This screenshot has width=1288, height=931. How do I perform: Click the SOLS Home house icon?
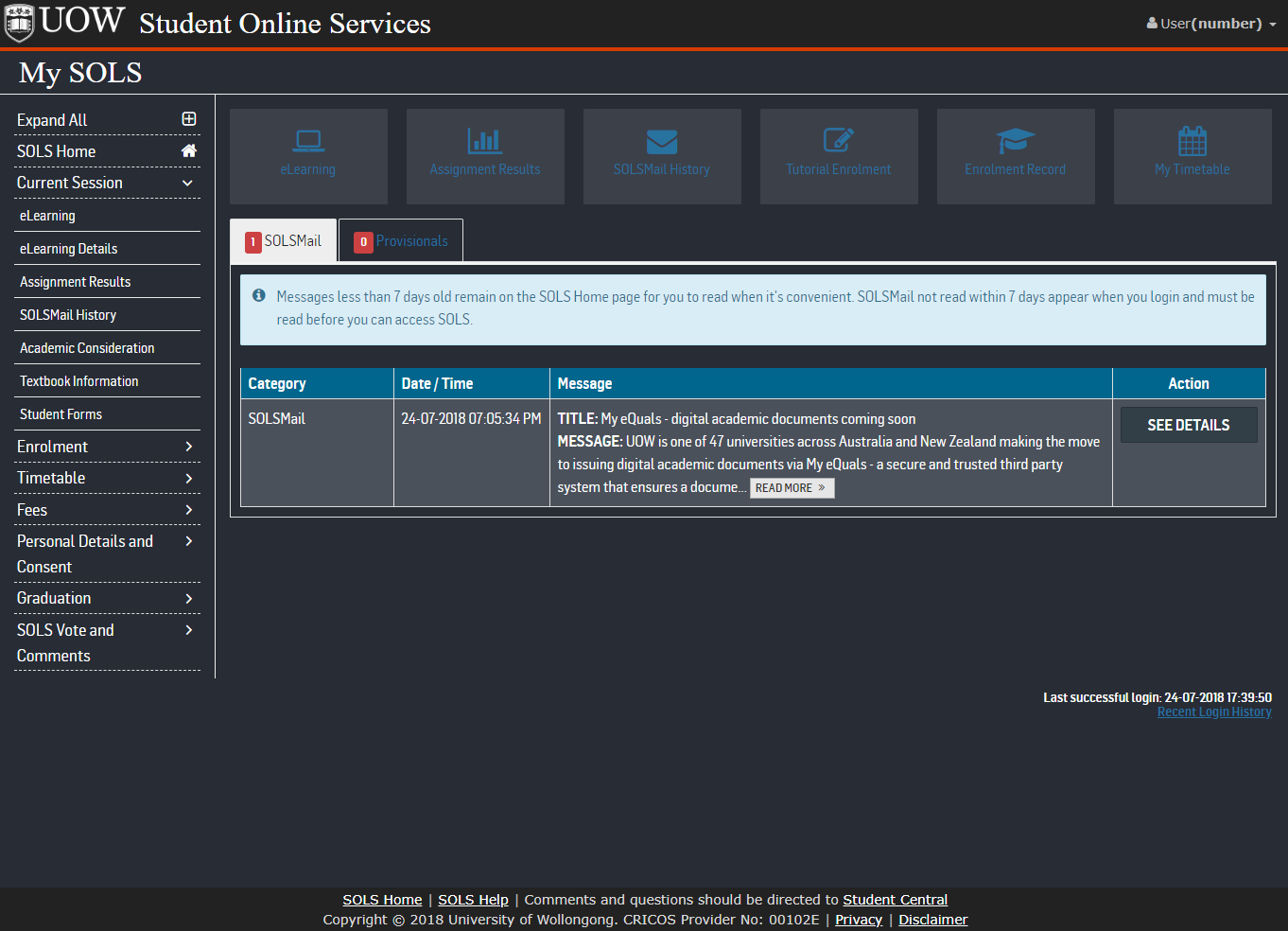(188, 150)
